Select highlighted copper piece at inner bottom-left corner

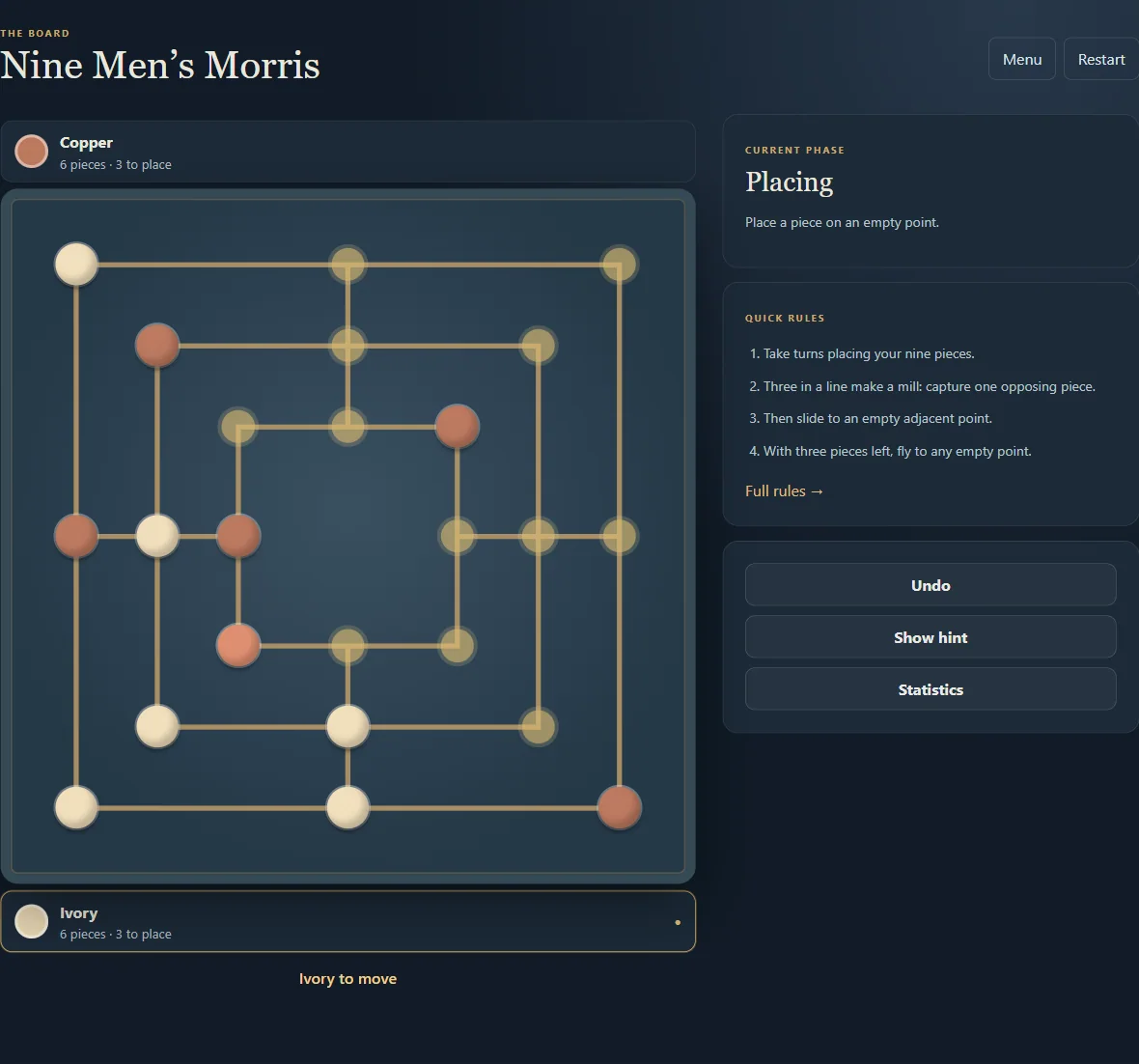238,645
